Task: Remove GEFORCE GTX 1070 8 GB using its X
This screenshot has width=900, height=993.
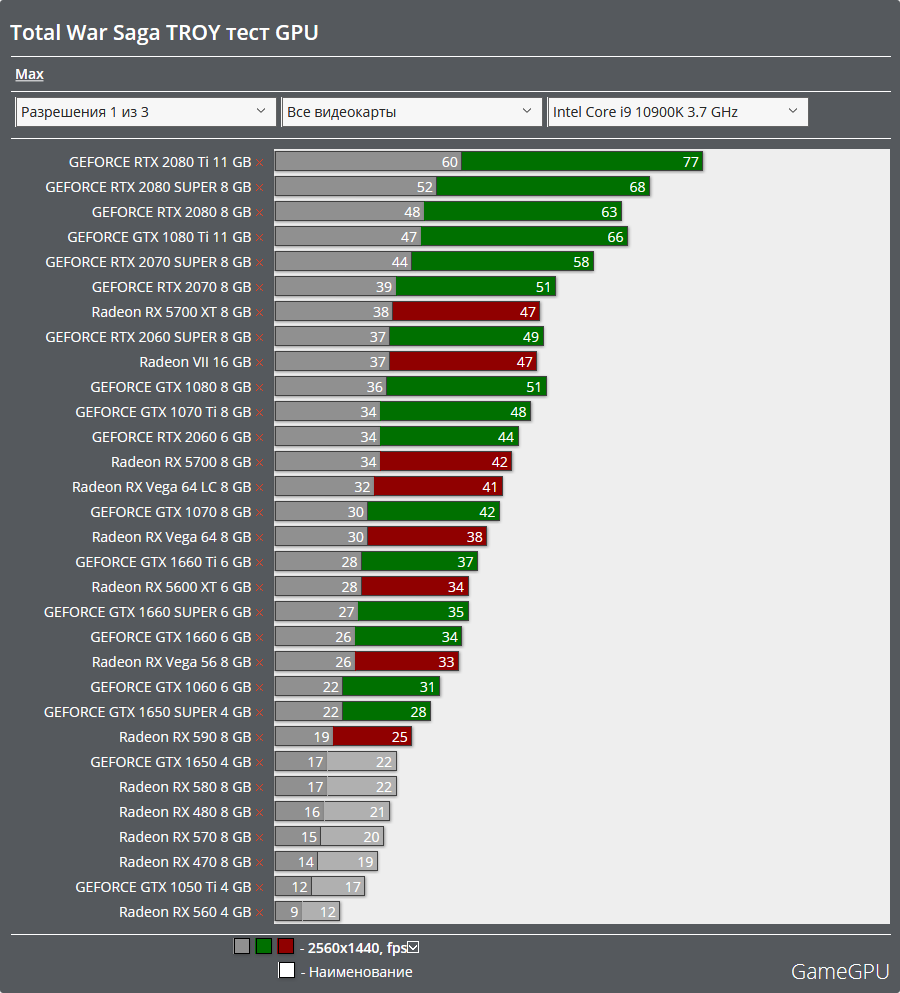Action: pos(260,513)
